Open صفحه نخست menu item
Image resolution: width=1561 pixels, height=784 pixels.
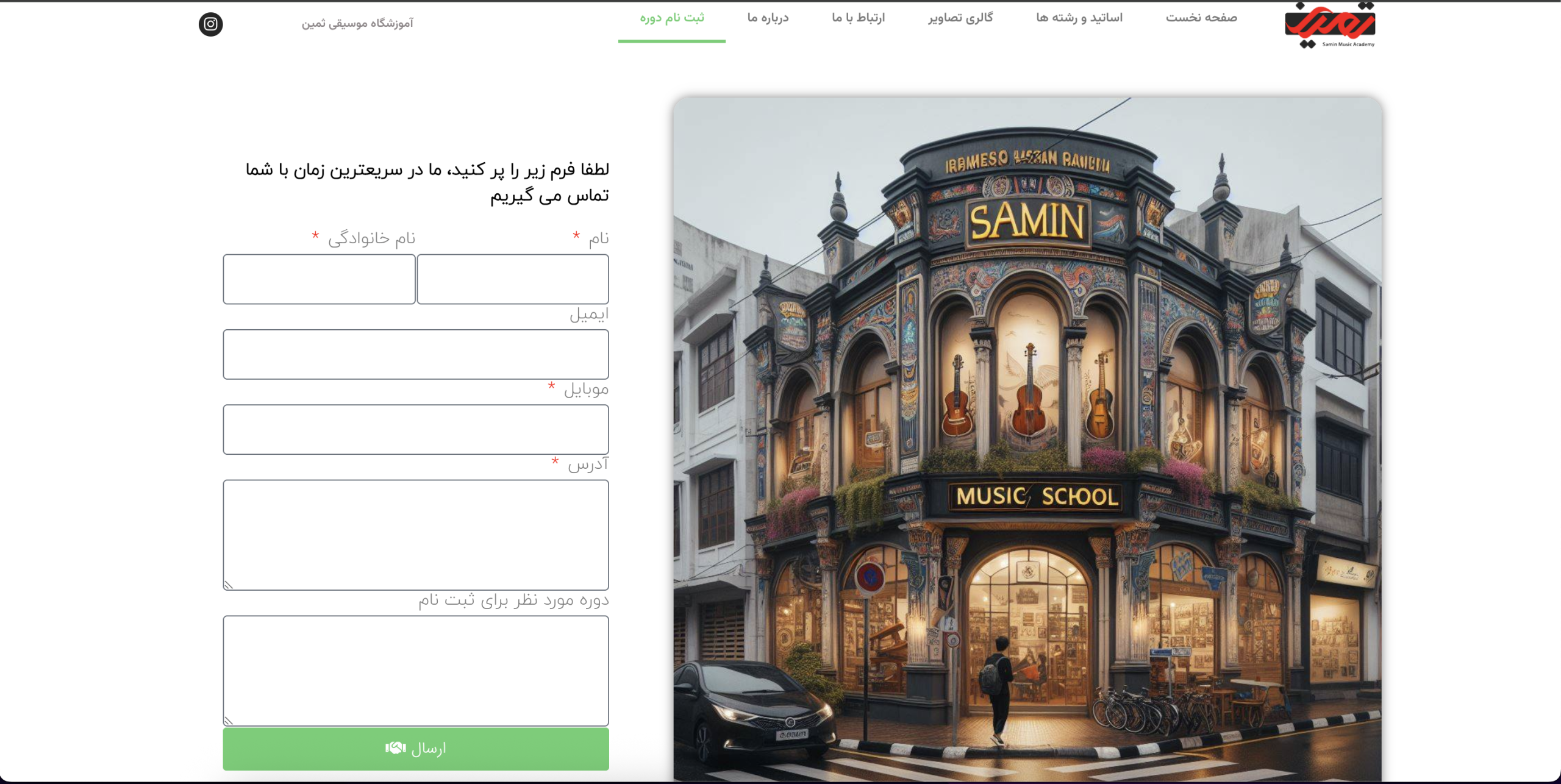pos(1201,18)
